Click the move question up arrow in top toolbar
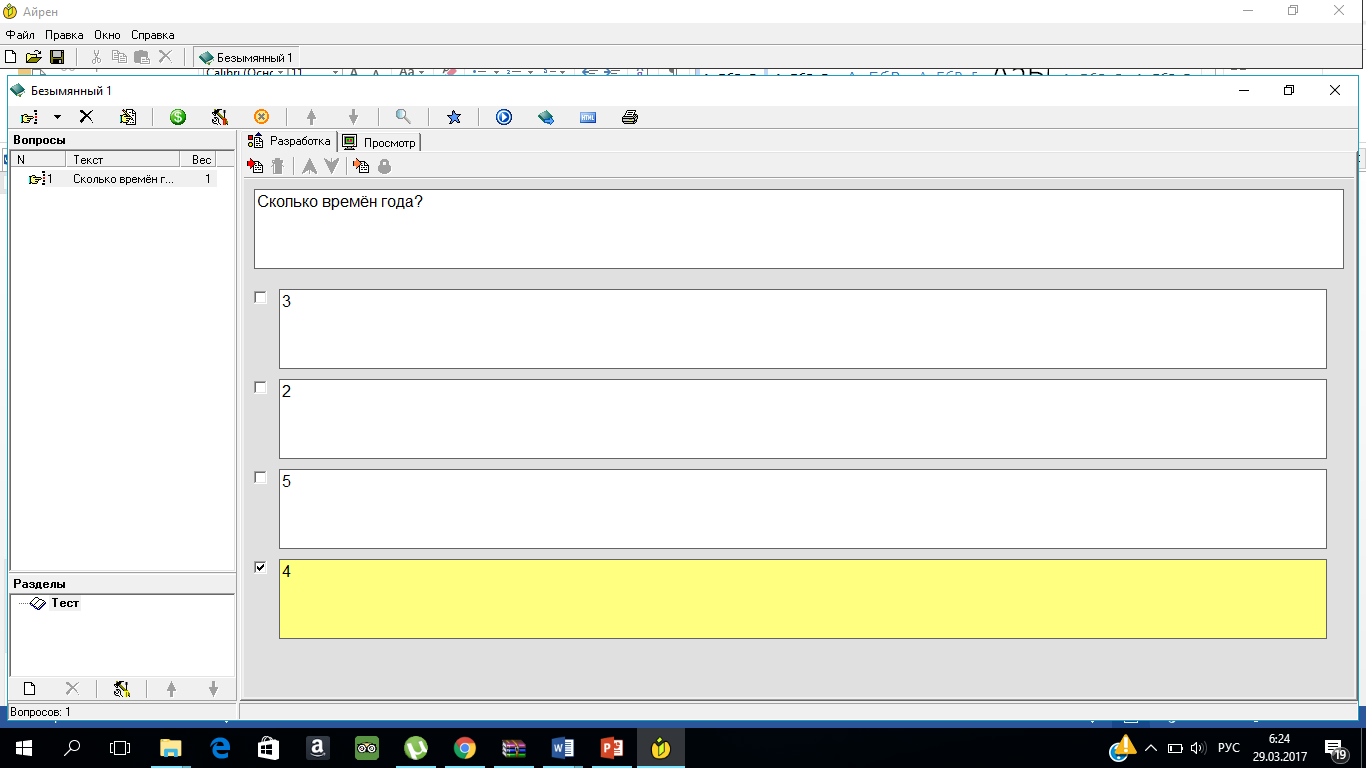This screenshot has height=768, width=1366. tap(311, 117)
